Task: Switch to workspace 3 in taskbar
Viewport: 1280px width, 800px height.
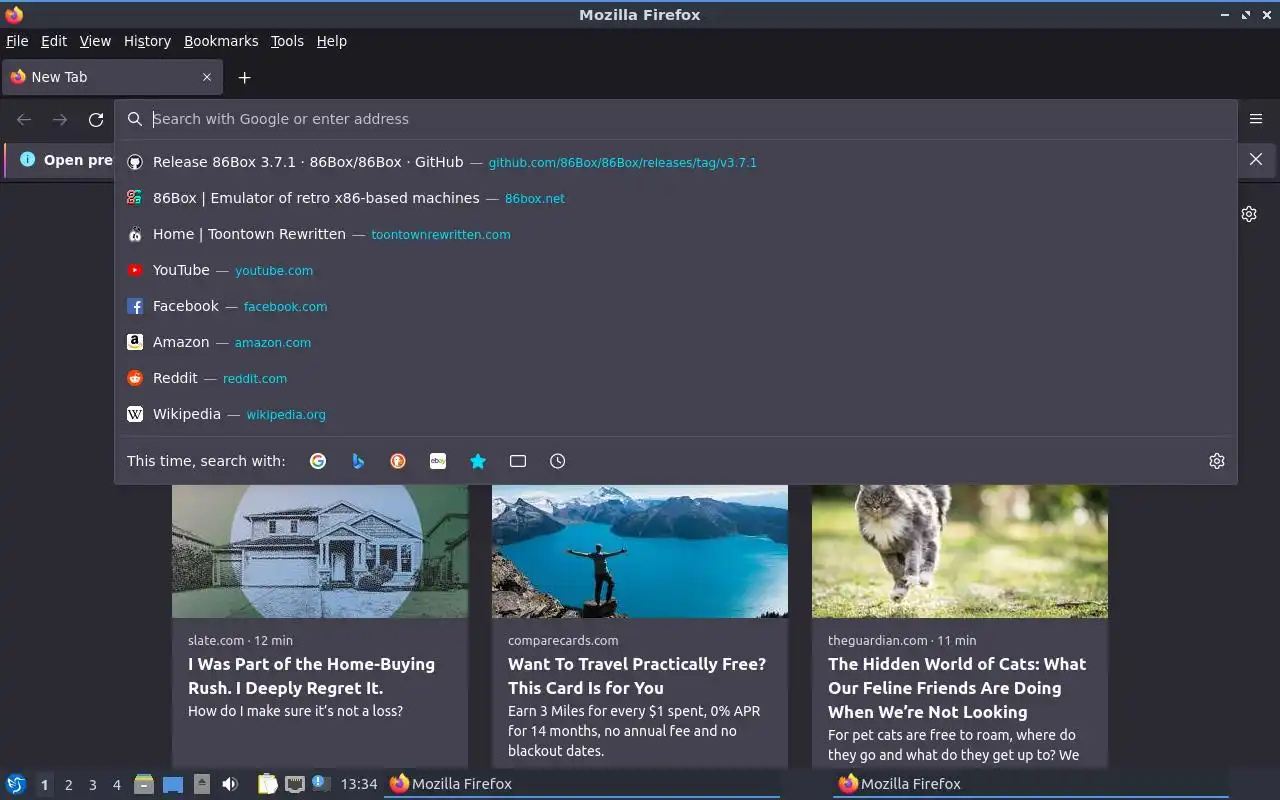Action: tap(92, 785)
